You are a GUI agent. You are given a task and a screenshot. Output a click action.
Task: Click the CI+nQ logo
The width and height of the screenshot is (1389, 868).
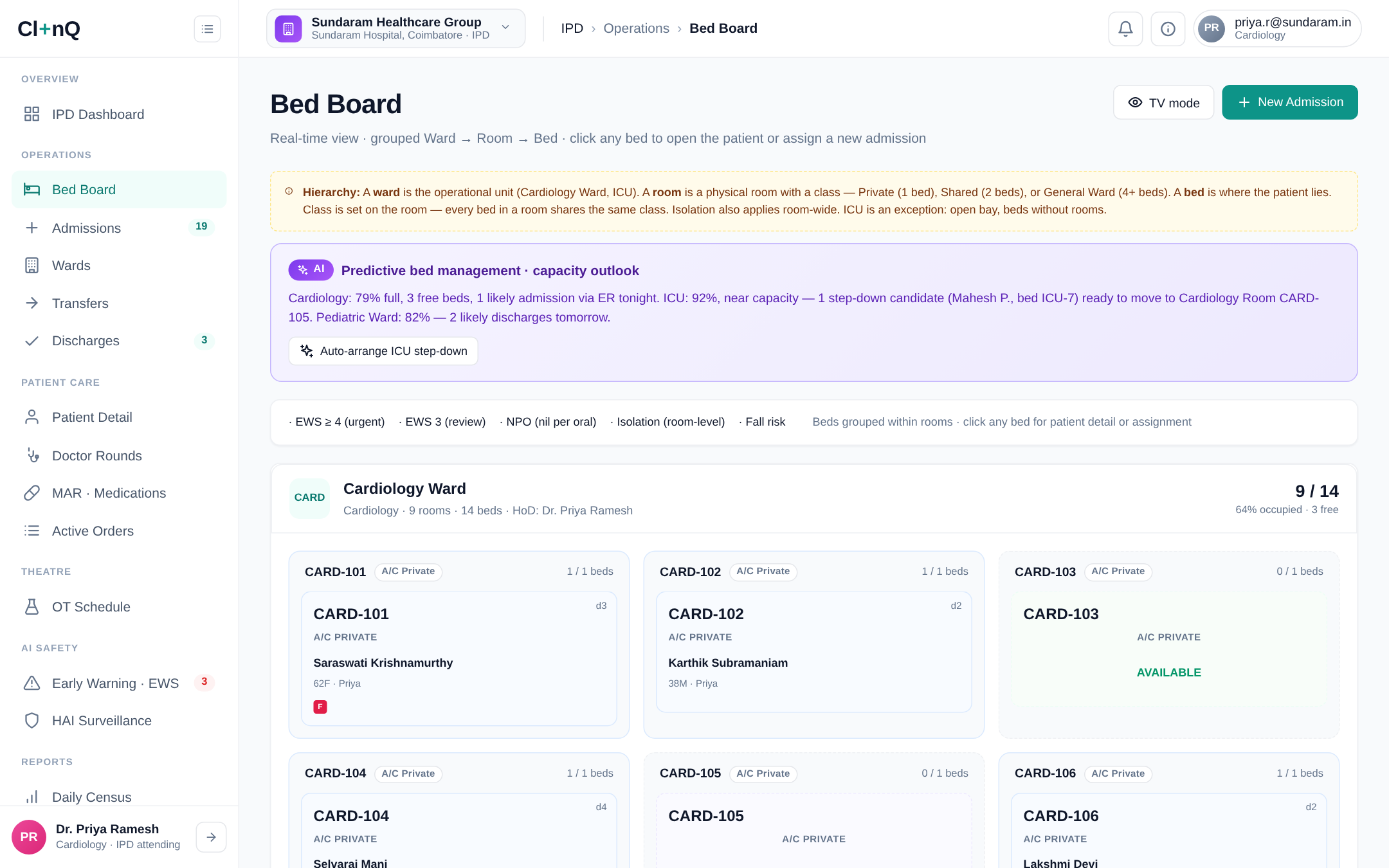coord(49,29)
